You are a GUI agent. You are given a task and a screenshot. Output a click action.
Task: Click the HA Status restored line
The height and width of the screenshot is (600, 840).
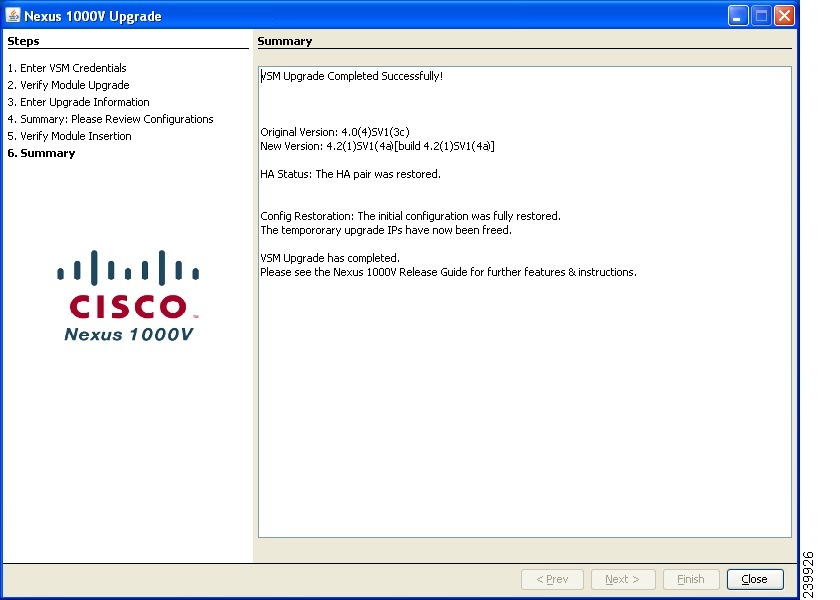(350, 174)
